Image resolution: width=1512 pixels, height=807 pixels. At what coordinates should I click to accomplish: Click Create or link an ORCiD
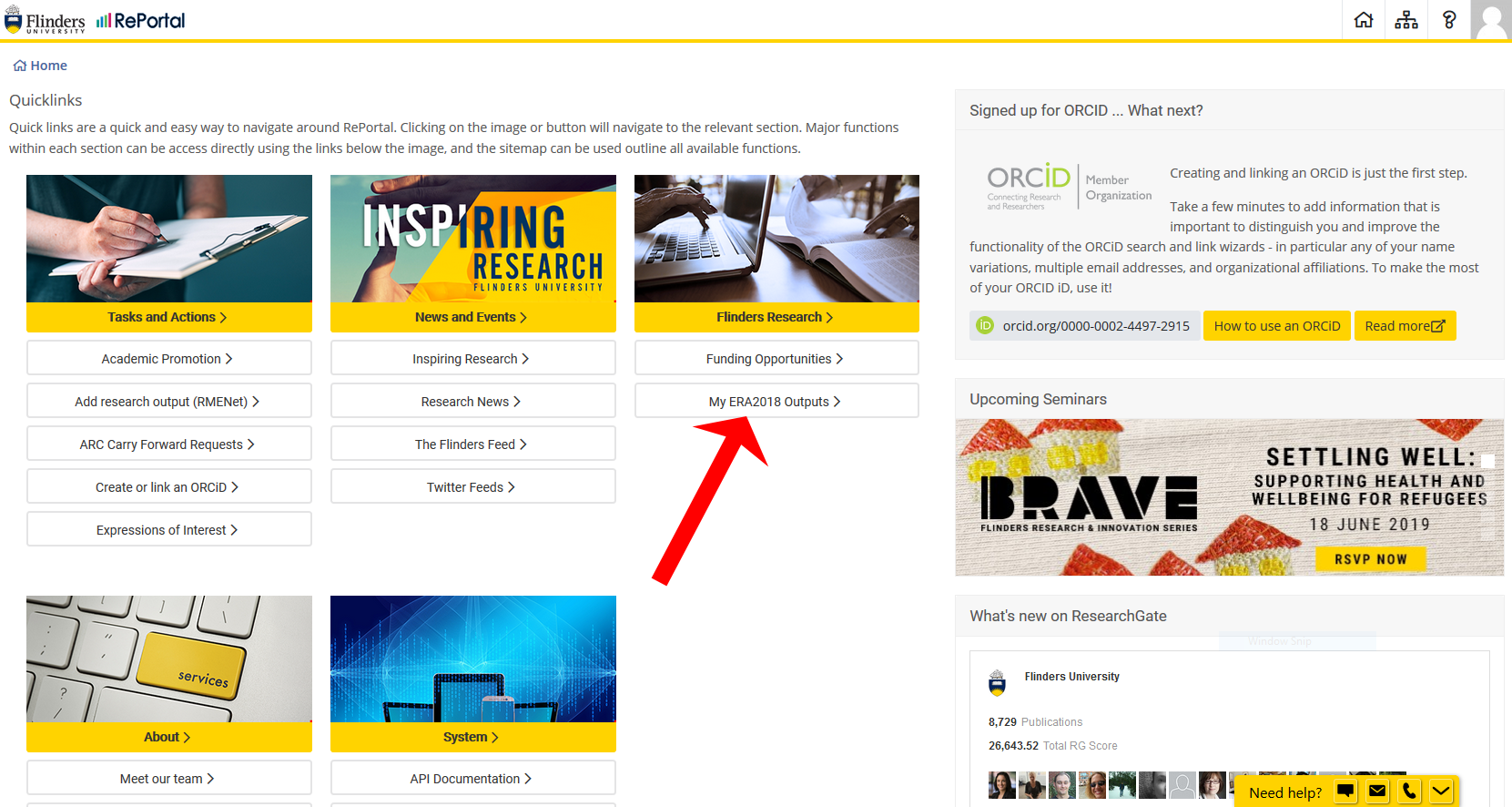168,486
